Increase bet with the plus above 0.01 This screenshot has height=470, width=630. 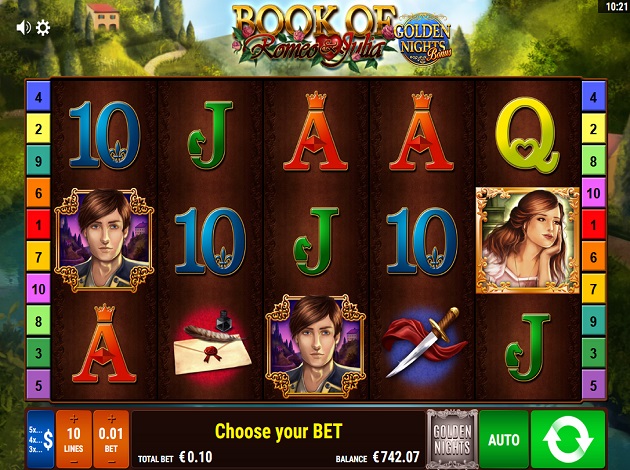111,419
